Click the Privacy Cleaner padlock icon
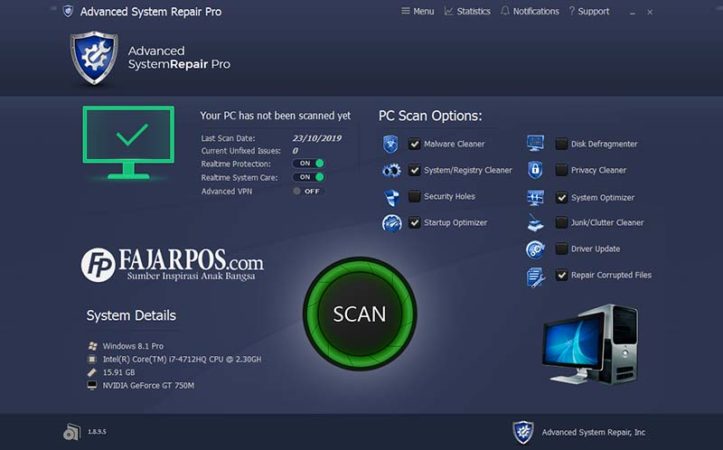 pyautogui.click(x=535, y=170)
